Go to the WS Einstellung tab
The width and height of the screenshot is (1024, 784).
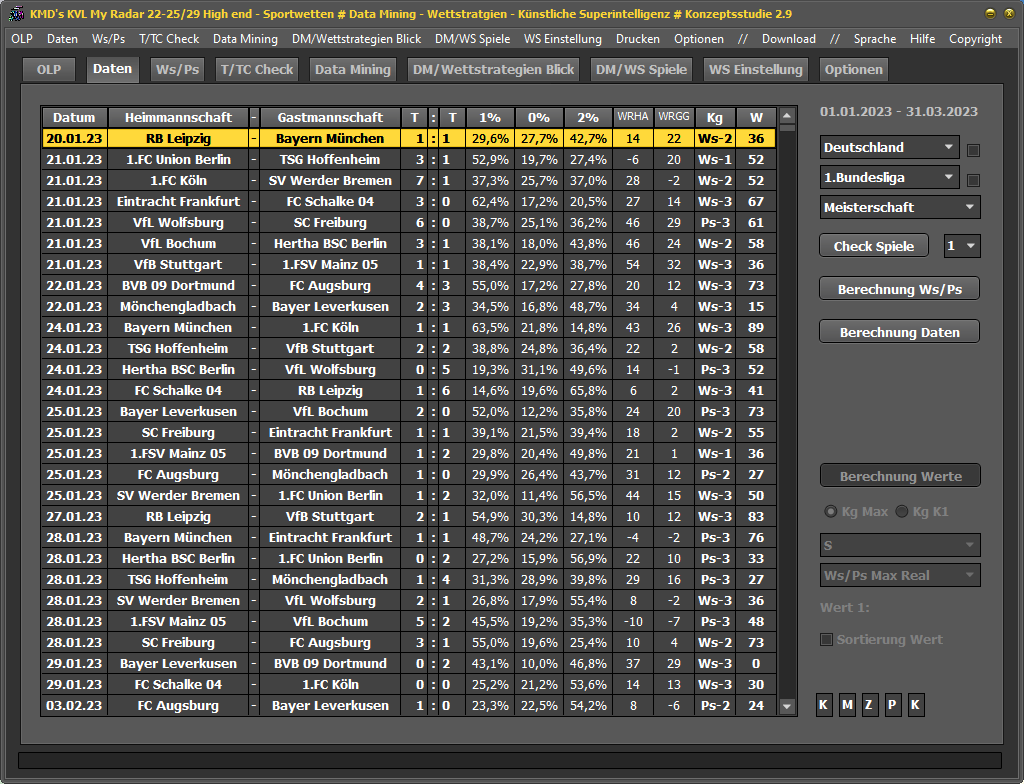756,70
